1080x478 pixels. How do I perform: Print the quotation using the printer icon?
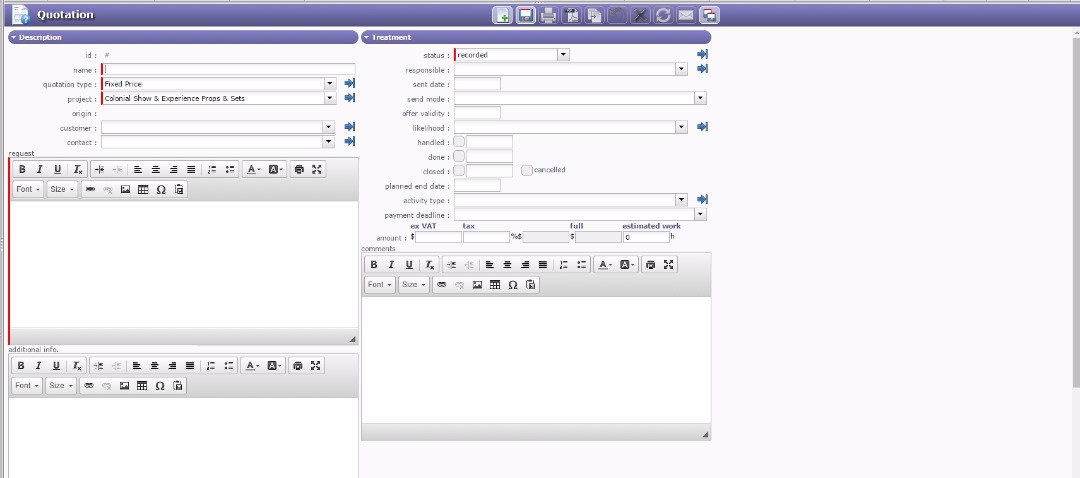point(548,15)
